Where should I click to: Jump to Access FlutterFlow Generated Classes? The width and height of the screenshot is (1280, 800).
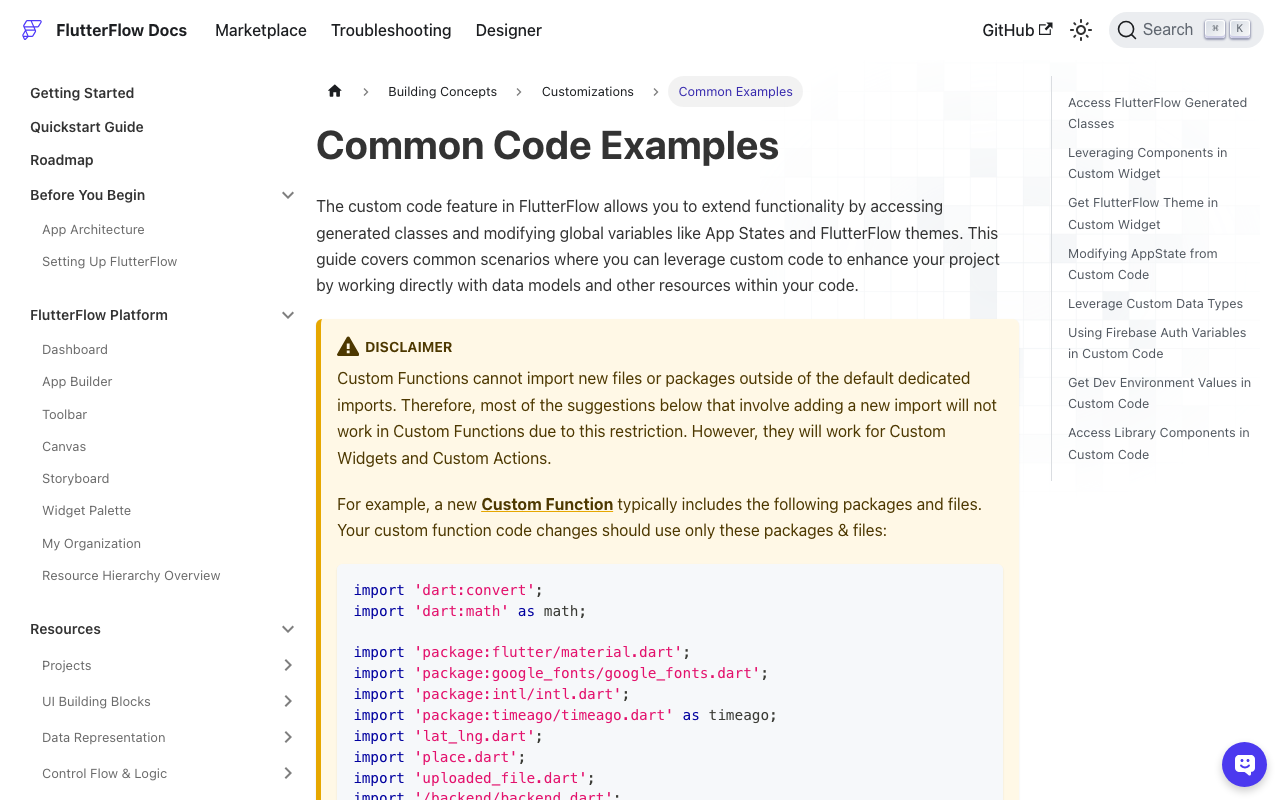[1157, 113]
